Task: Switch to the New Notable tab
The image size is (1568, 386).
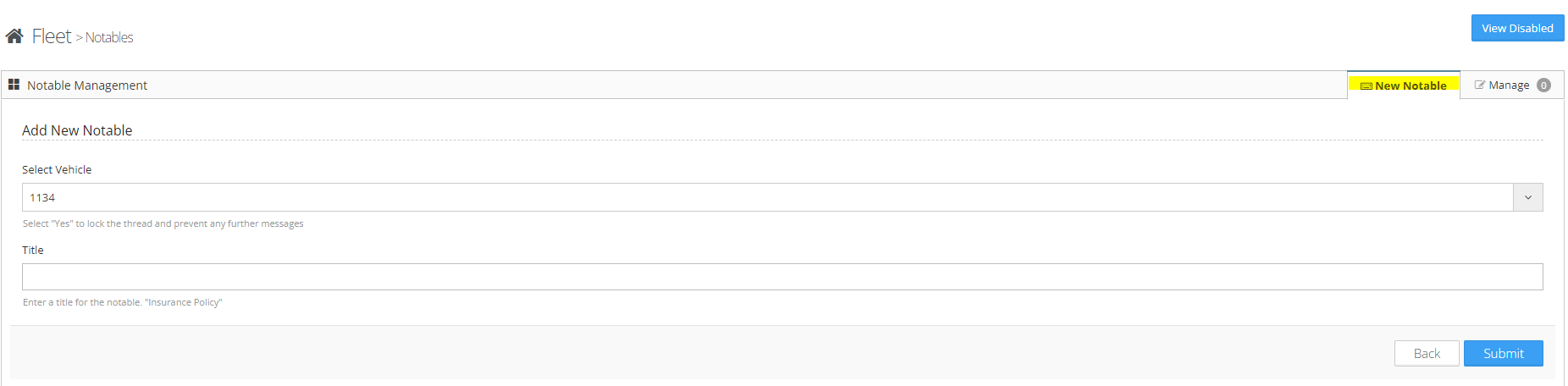Action: pyautogui.click(x=1411, y=85)
